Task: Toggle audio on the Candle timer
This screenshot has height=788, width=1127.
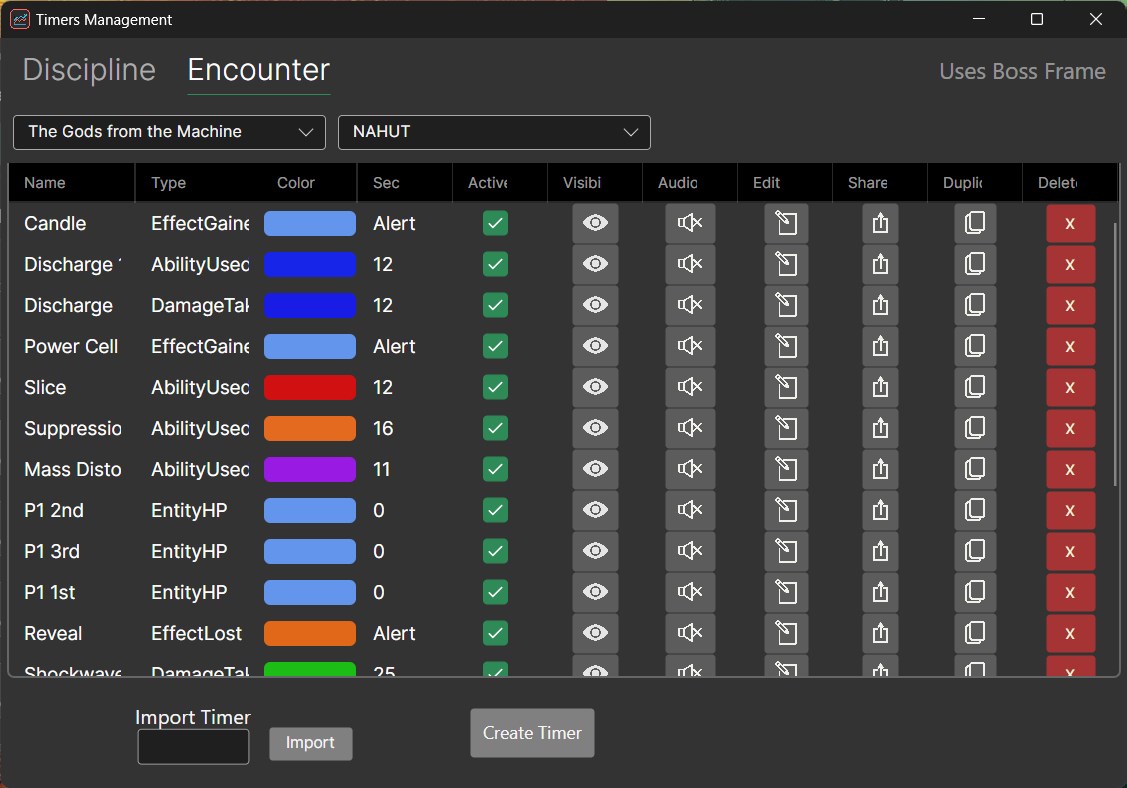Action: tap(690, 223)
